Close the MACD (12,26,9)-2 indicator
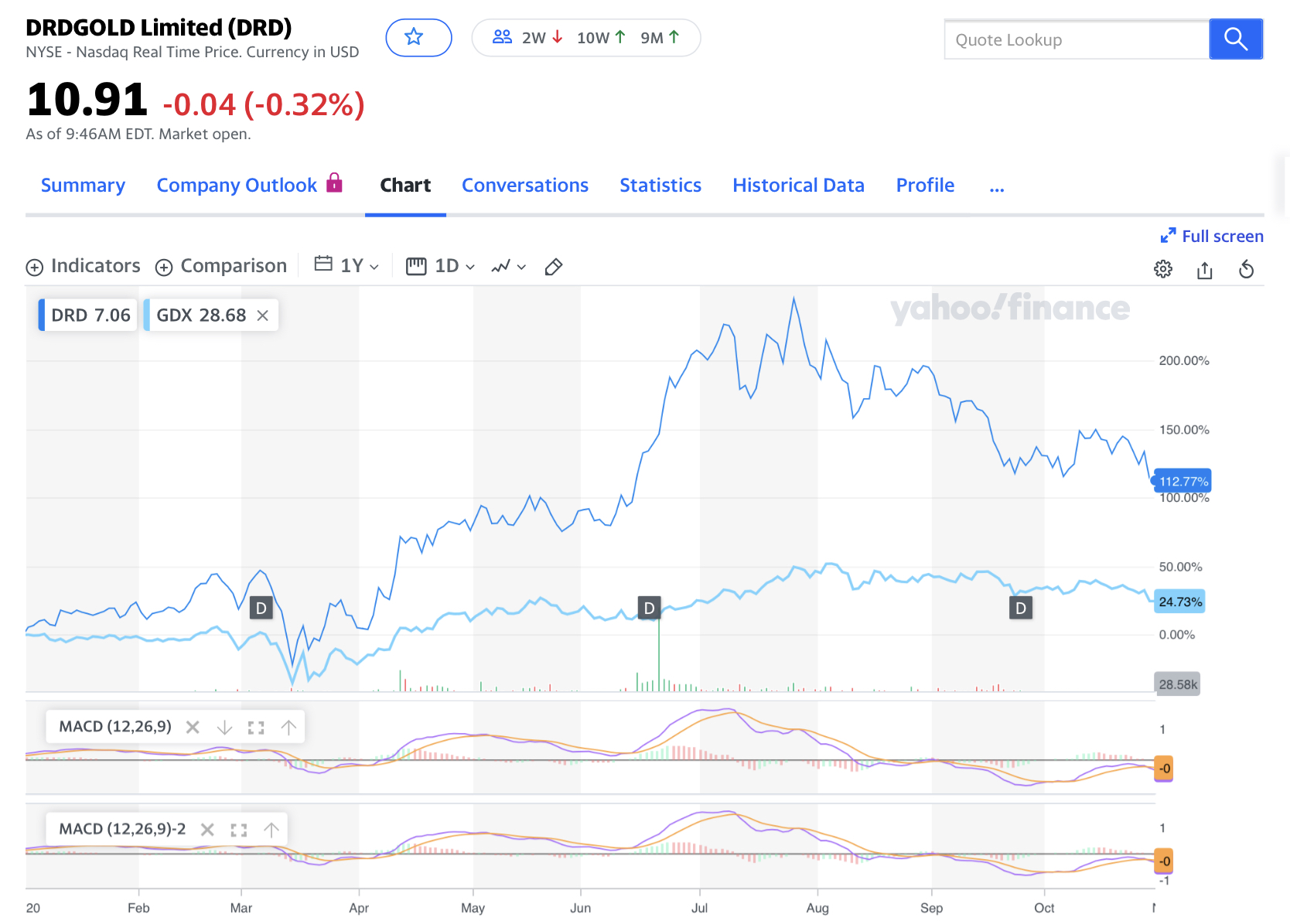The image size is (1290, 924). click(207, 830)
